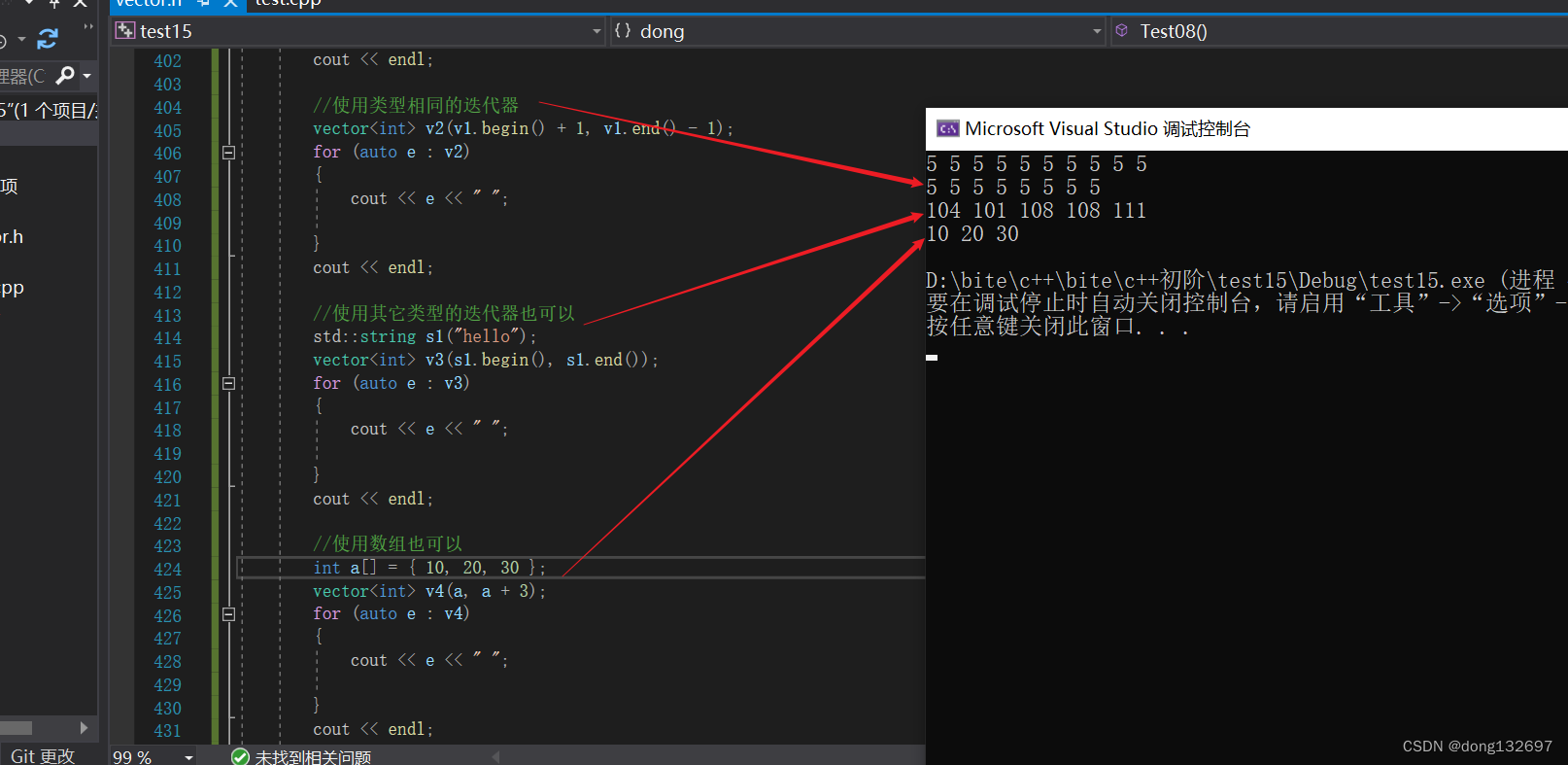This screenshot has height=765, width=1568.
Task: Click the 未找到相关问题 status text
Action: click(x=313, y=757)
